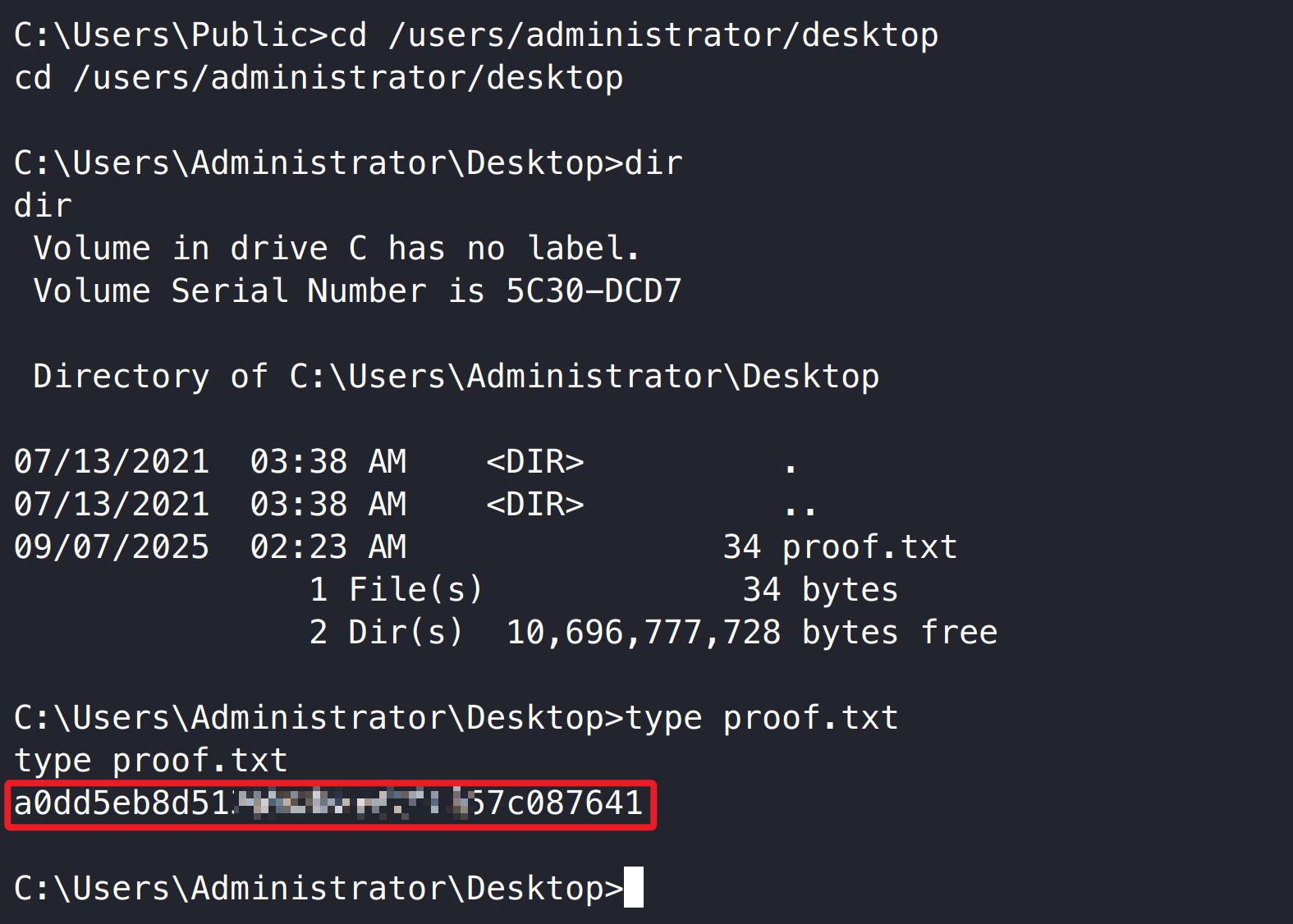This screenshot has width=1293, height=924.
Task: Click the "1 File(s)" summary text
Action: [x=396, y=590]
